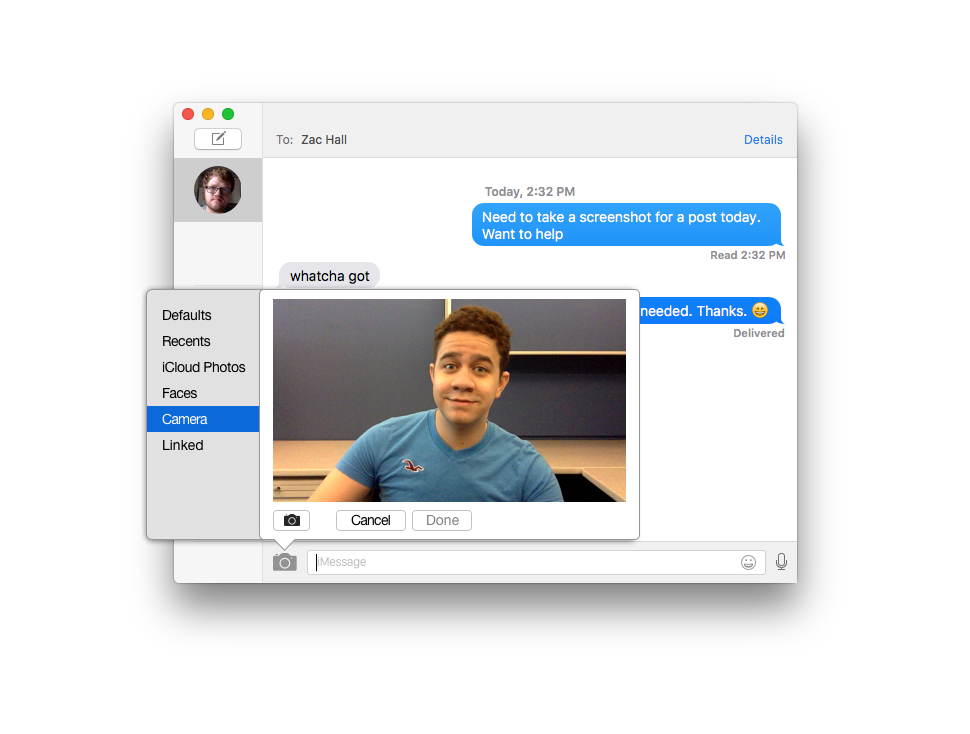Open iCloud Photos in the source list
The height and width of the screenshot is (734, 970).
click(204, 367)
